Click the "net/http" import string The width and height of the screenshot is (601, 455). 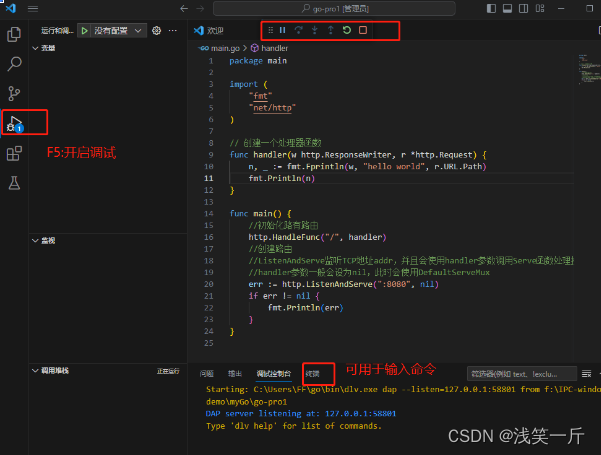272,108
